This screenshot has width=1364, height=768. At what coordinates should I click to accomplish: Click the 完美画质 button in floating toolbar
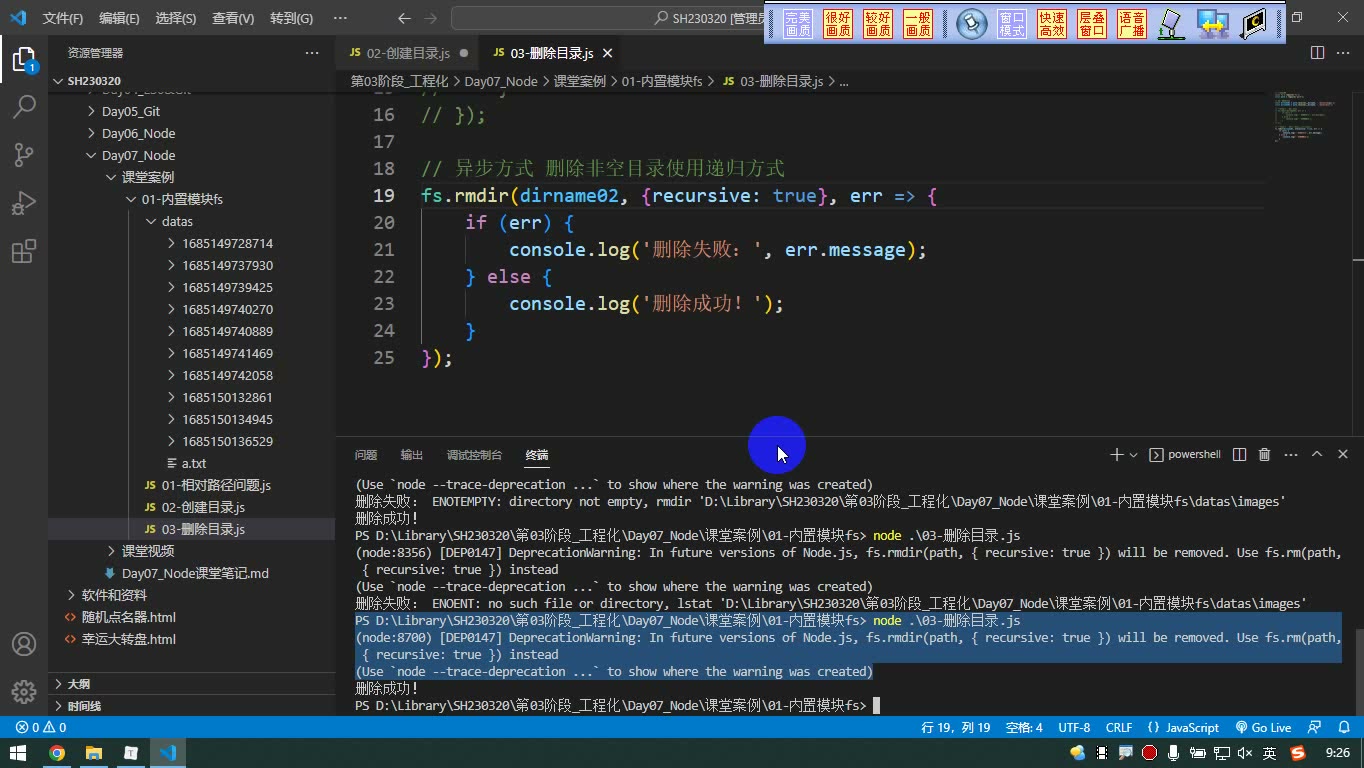pyautogui.click(x=798, y=24)
